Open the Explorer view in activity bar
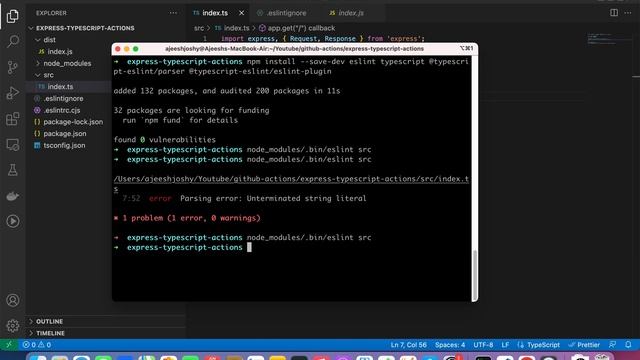The image size is (640, 360). coord(13,16)
